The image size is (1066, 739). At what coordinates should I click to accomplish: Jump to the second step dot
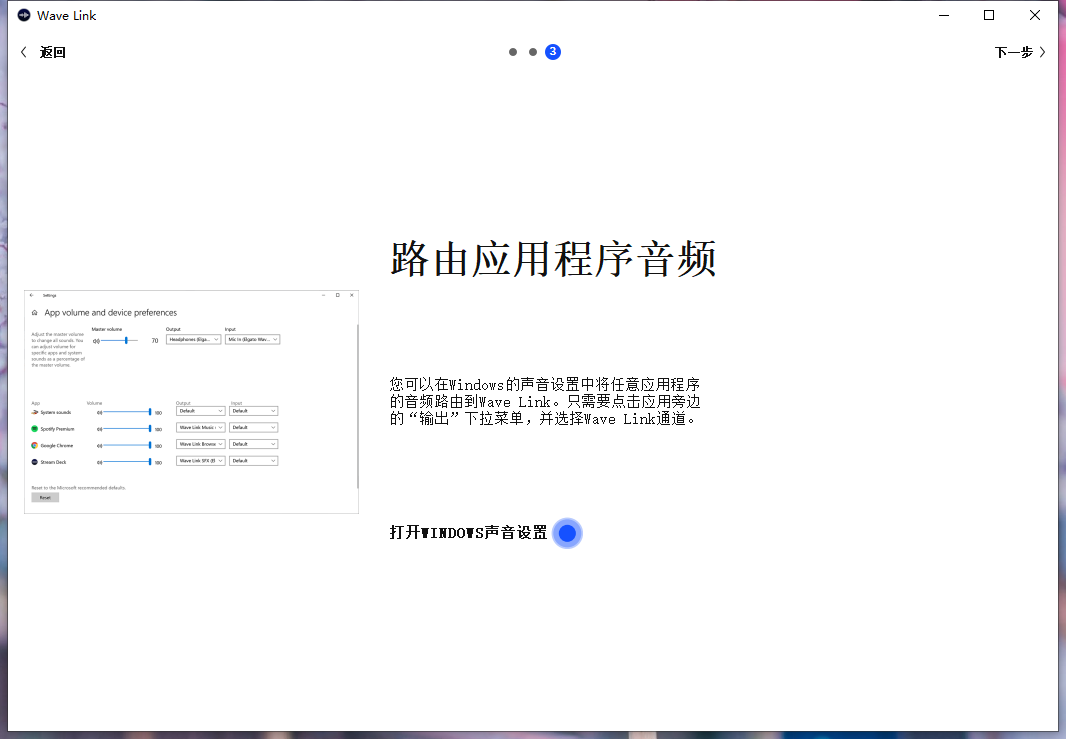[x=533, y=52]
